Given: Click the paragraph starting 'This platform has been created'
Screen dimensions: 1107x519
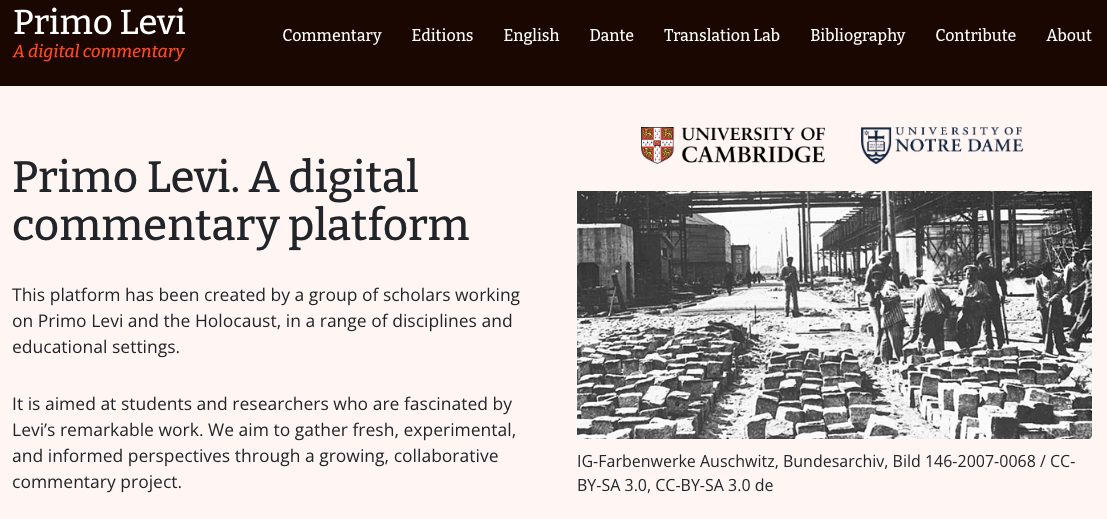Looking at the screenshot, I should [x=266, y=321].
